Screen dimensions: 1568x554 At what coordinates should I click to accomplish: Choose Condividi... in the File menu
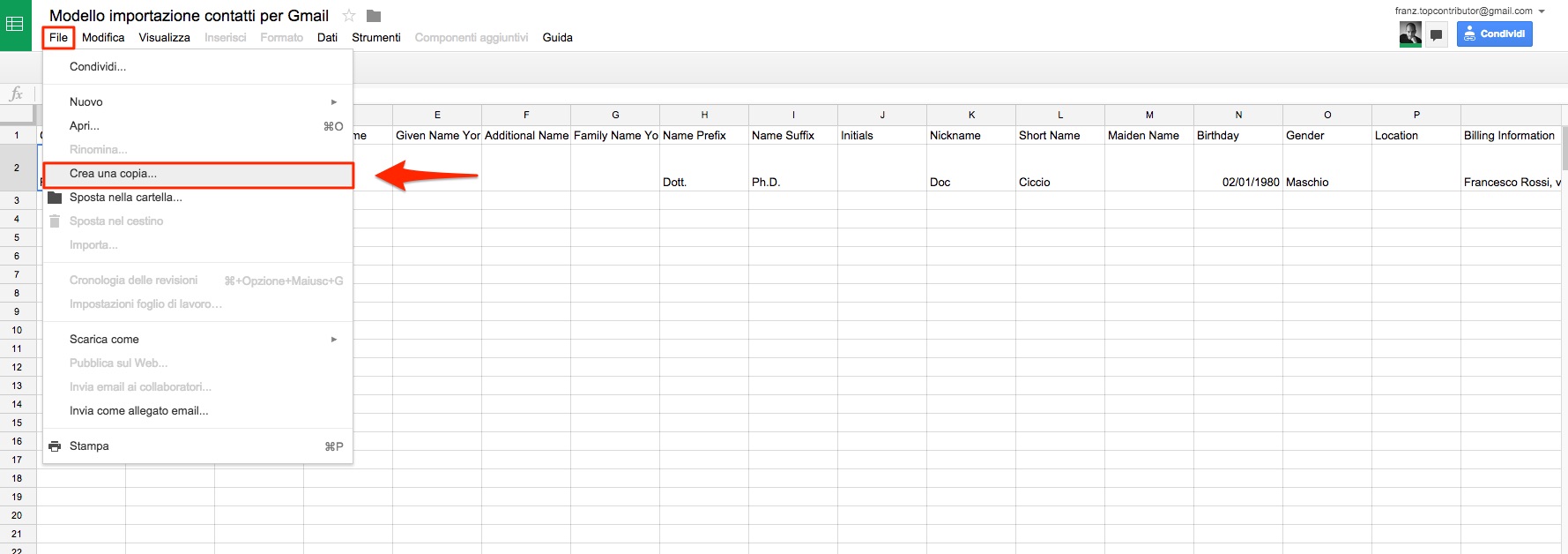[197, 67]
